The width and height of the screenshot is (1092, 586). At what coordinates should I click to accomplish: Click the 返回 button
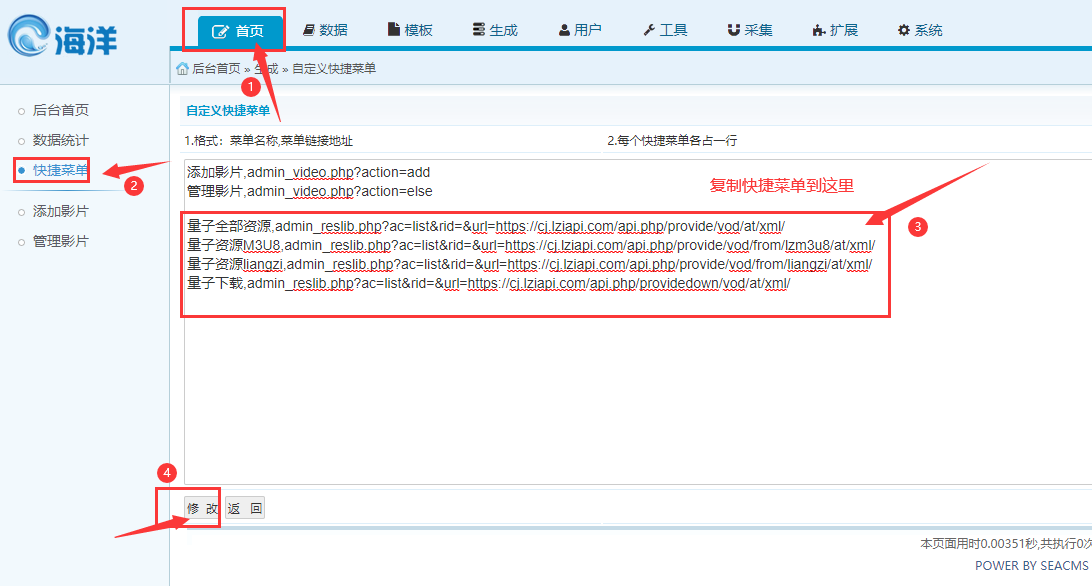[x=245, y=508]
